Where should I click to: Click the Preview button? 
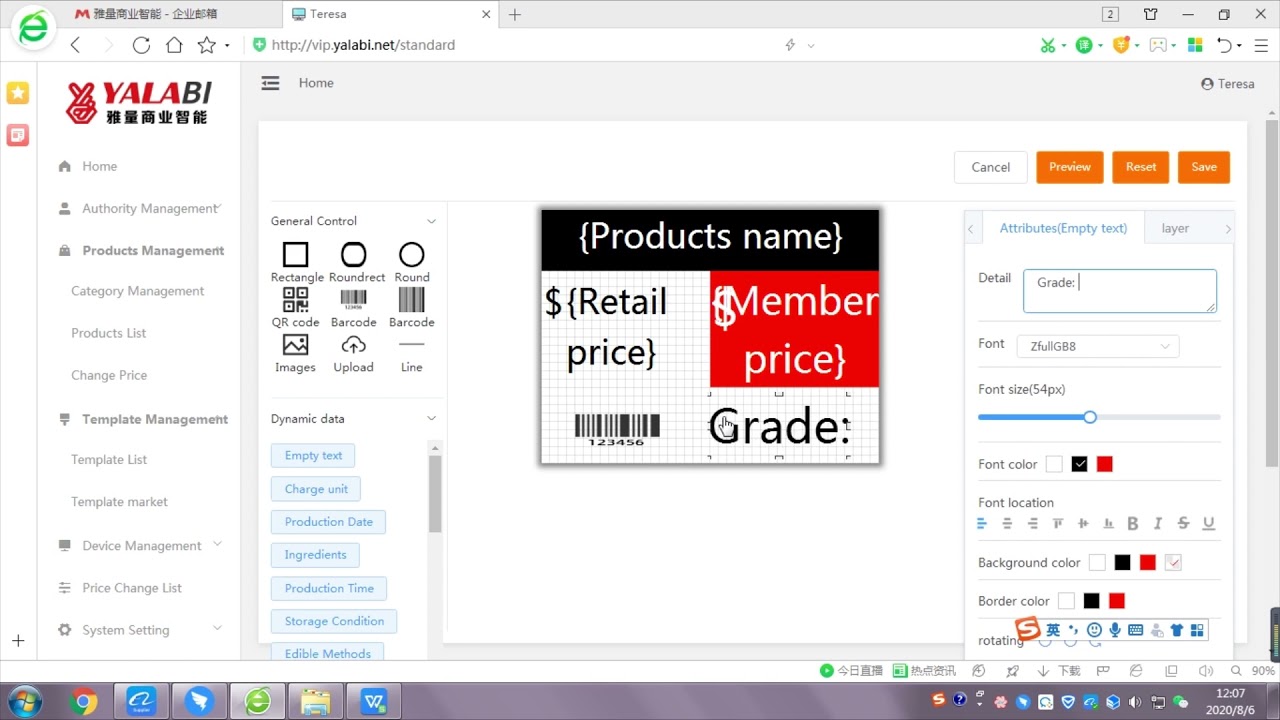1070,167
